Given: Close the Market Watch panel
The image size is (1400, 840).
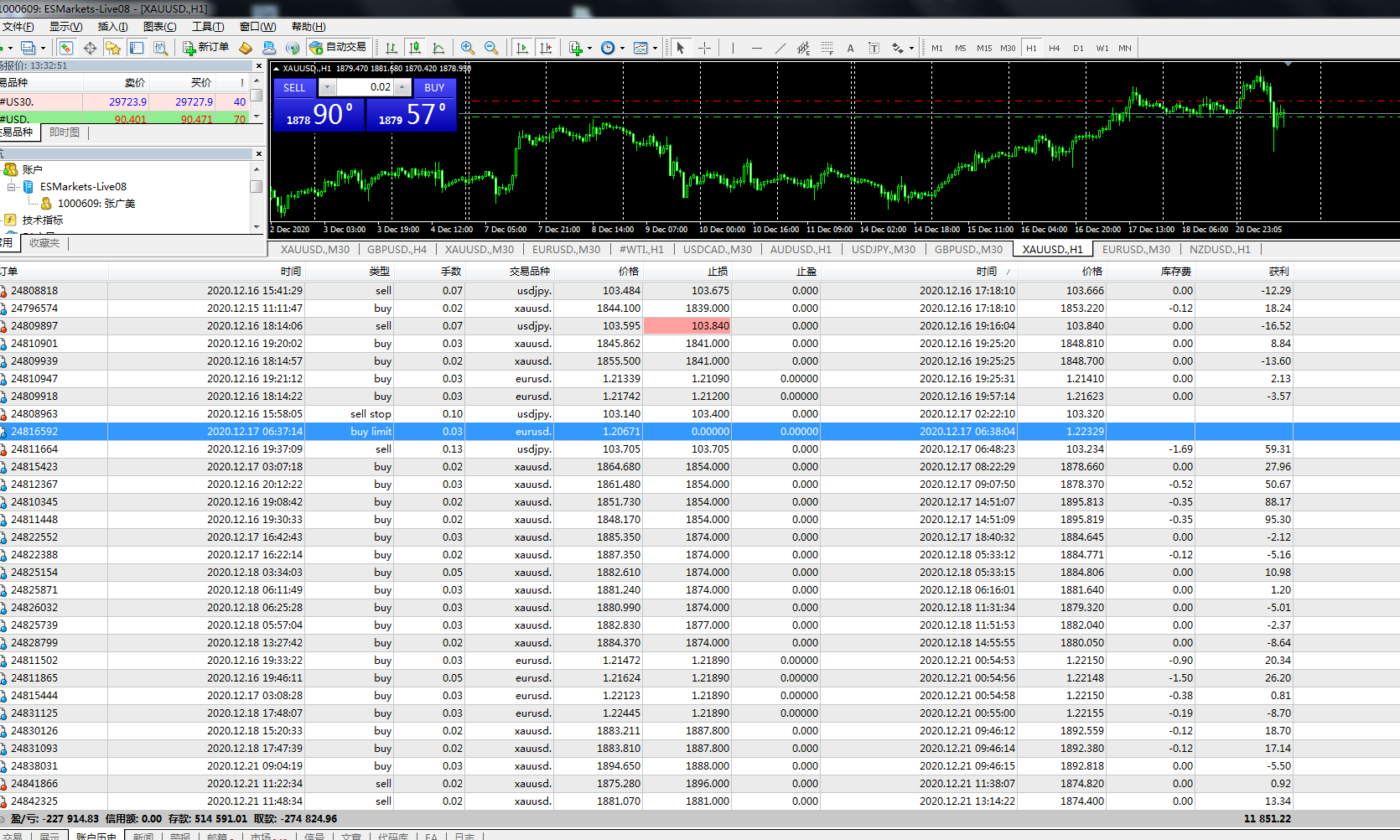Looking at the screenshot, I should pos(258,65).
